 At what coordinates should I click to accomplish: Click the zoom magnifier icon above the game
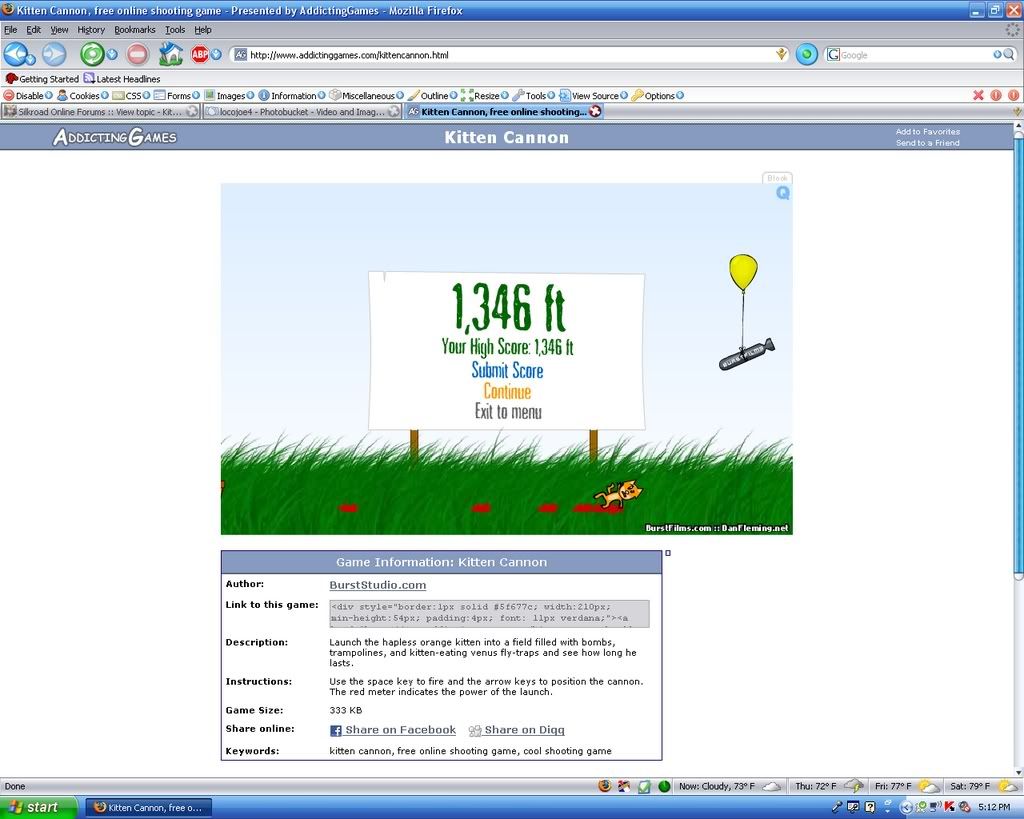tap(782, 193)
